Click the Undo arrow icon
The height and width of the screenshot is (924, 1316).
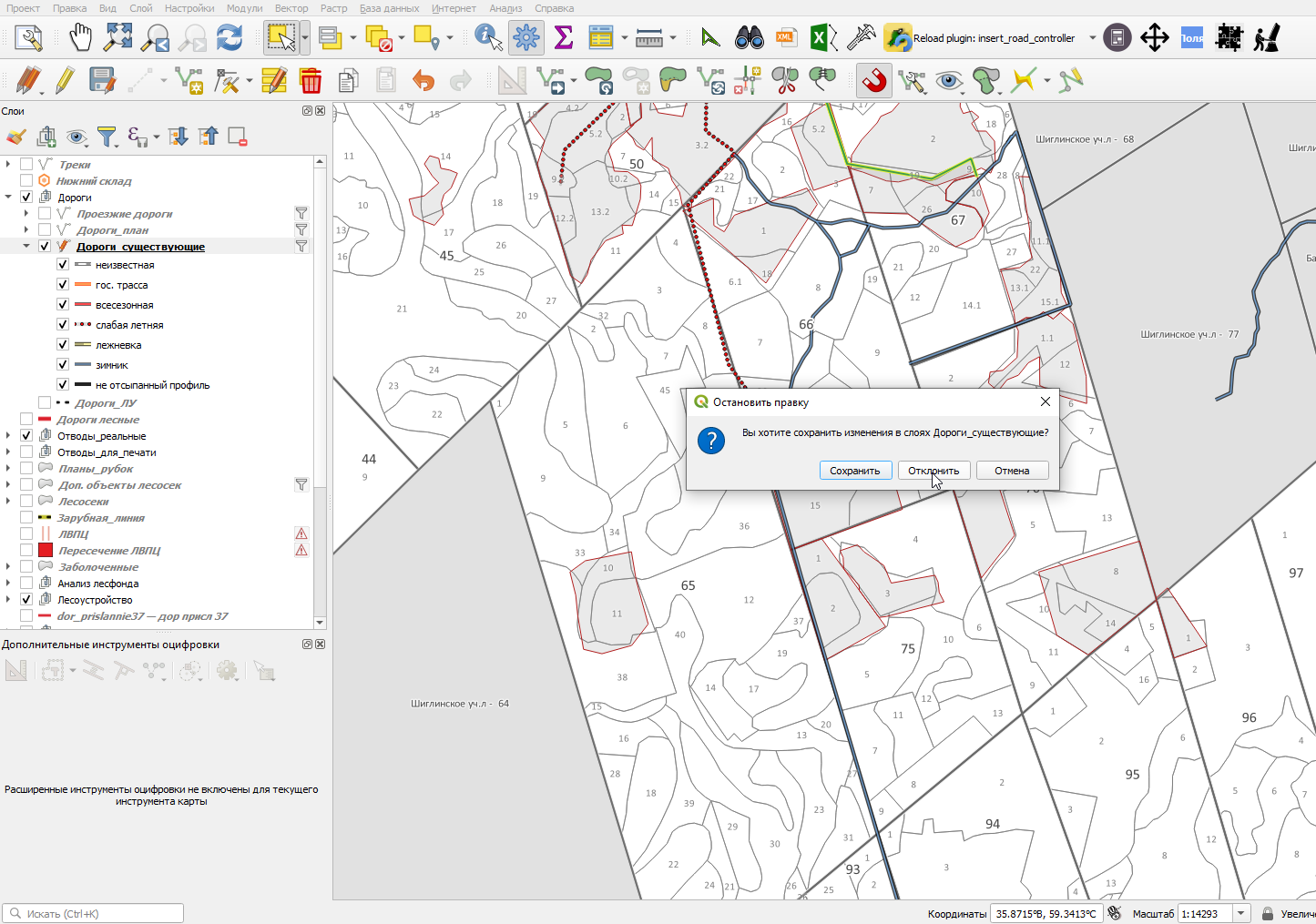tap(423, 81)
